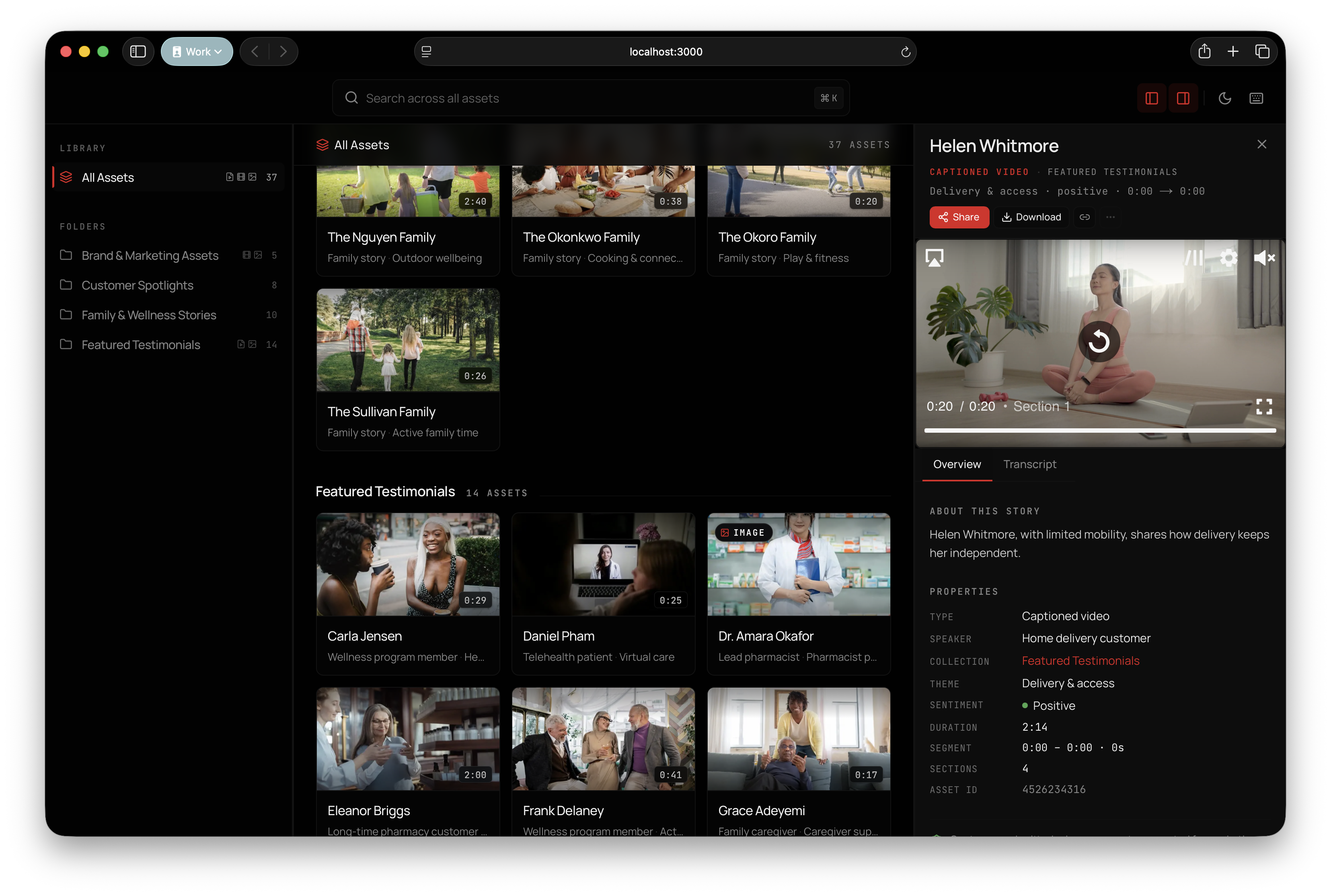Click the page settings icon in address bar
The width and height of the screenshot is (1331, 896).
coord(426,51)
